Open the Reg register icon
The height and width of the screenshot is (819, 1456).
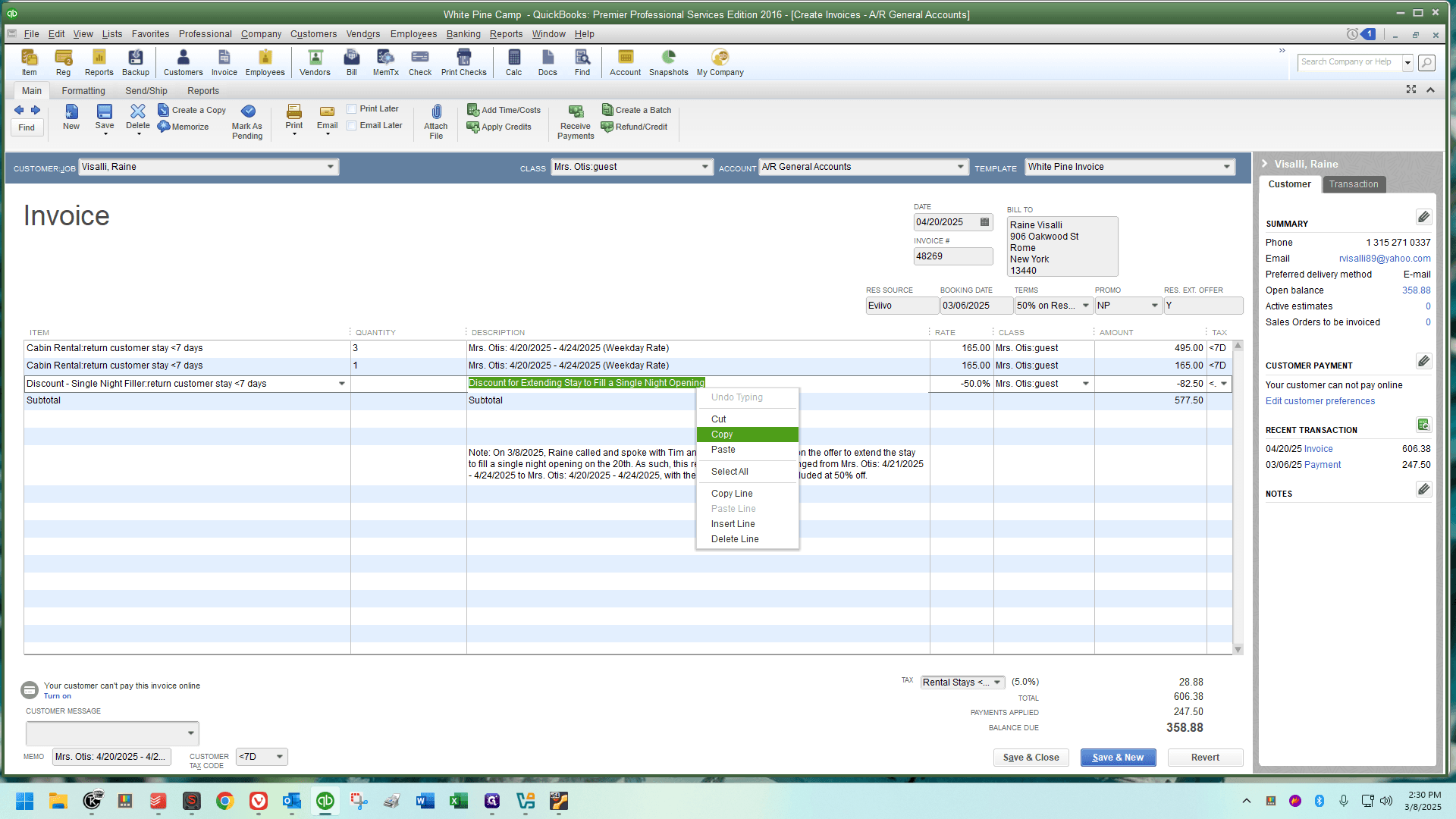63,62
